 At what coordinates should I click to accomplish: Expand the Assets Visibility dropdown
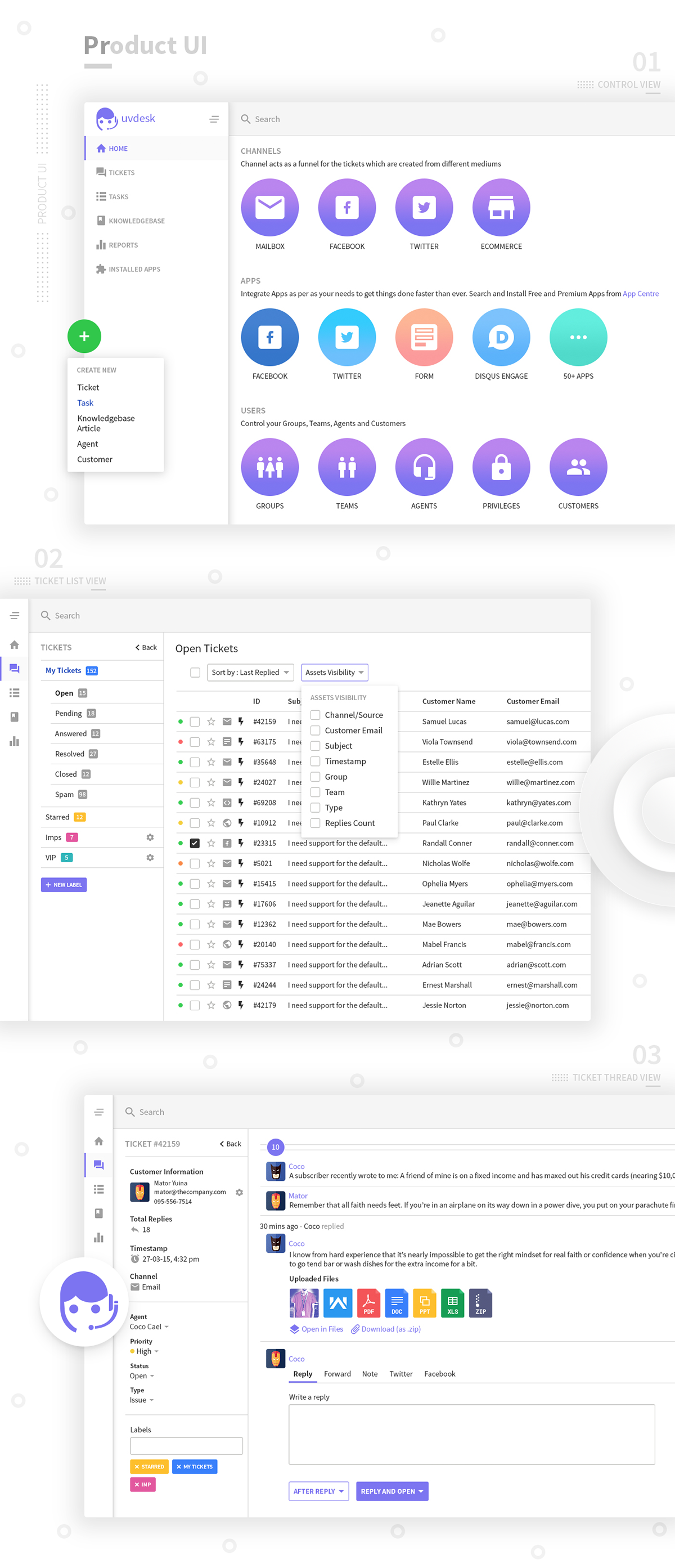pos(334,672)
